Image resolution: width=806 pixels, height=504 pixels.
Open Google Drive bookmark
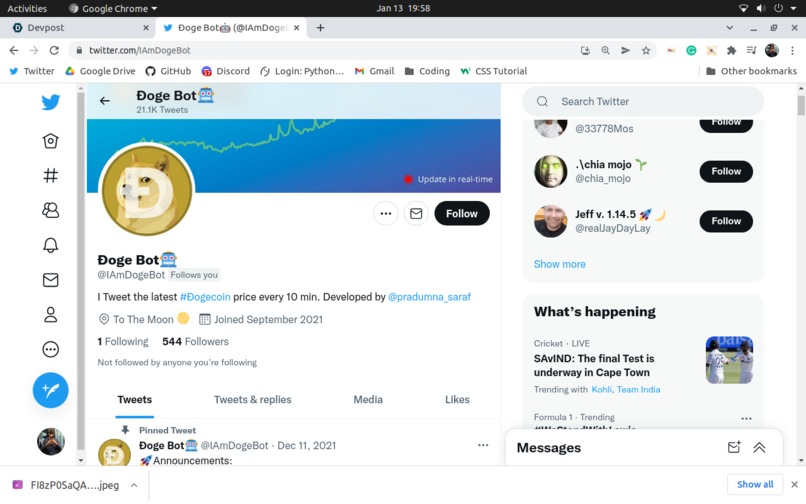tap(100, 71)
